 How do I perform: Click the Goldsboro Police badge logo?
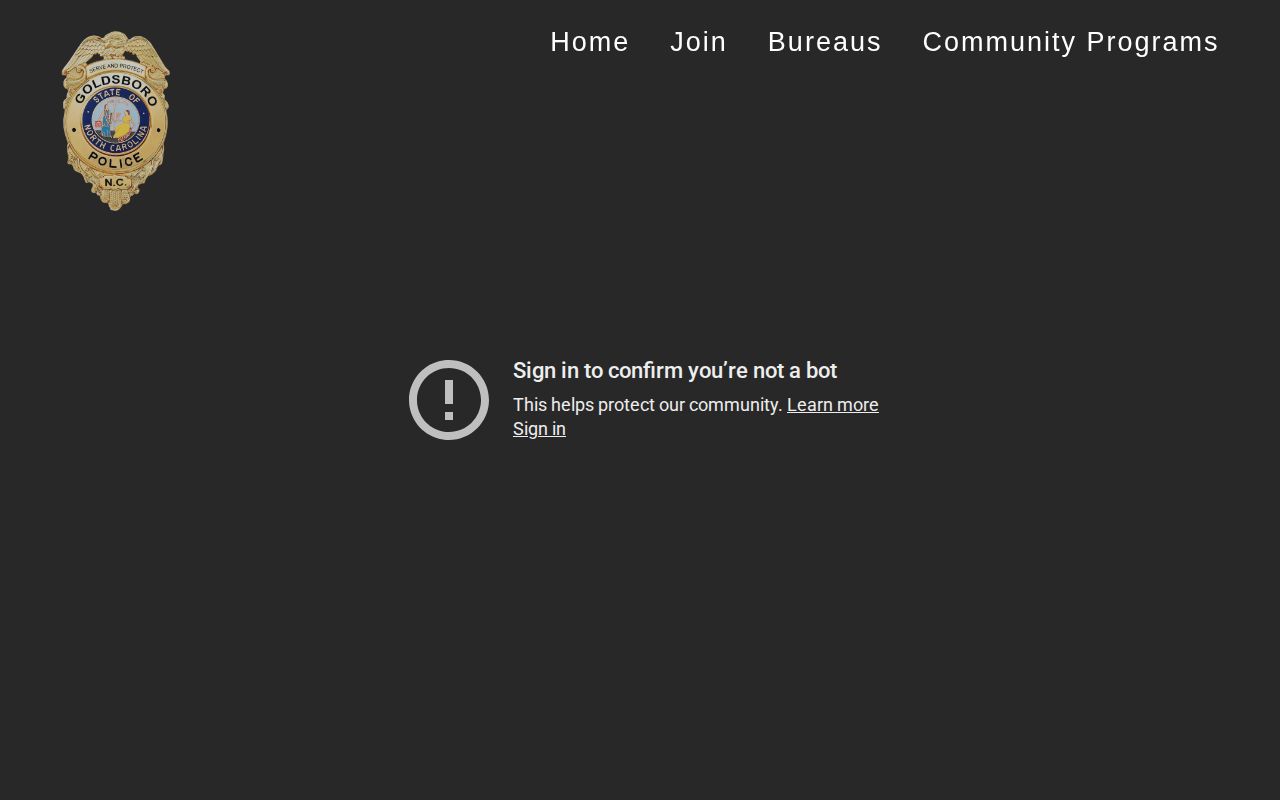point(115,121)
